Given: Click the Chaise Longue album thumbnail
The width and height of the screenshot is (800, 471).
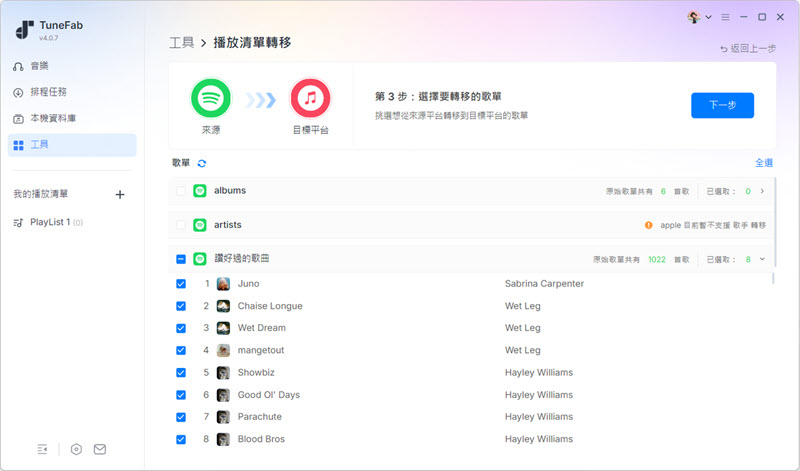Looking at the screenshot, I should 223,306.
